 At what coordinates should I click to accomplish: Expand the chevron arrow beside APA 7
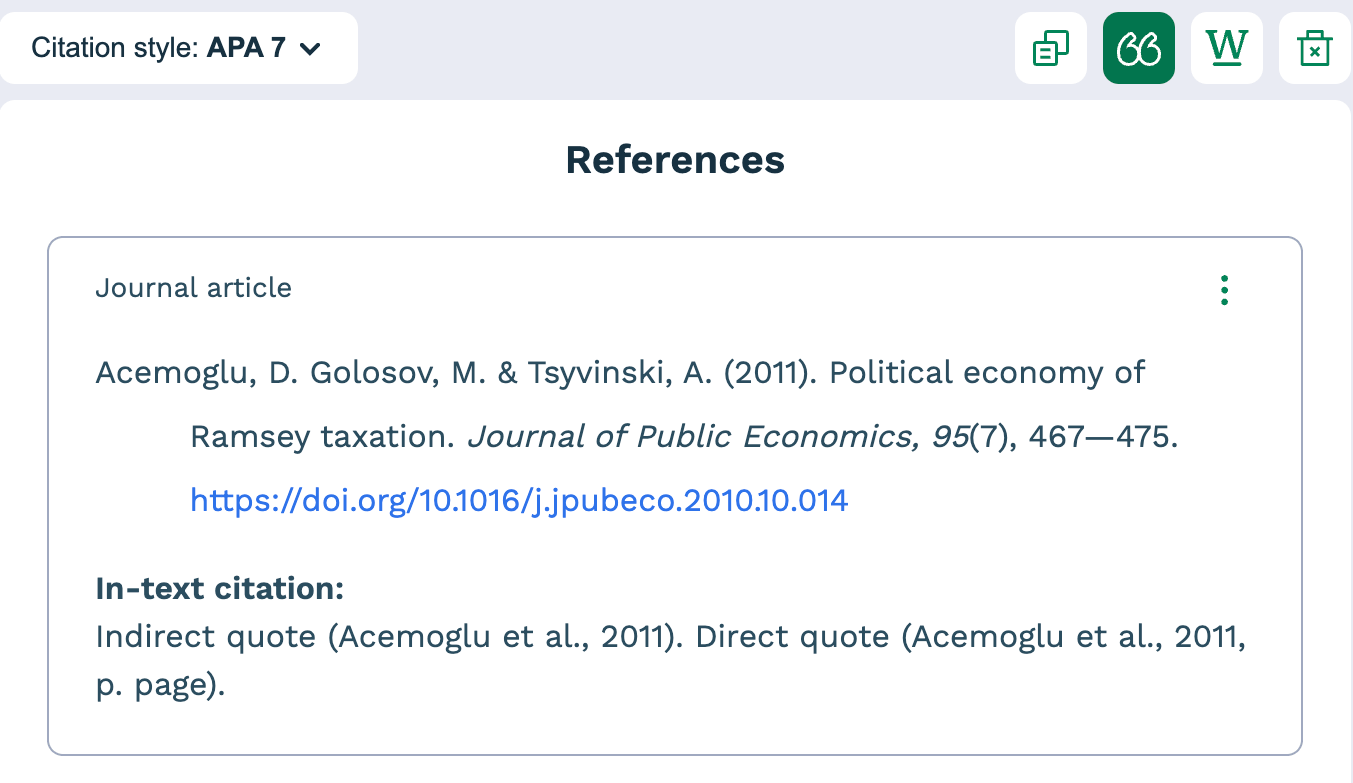pos(310,48)
